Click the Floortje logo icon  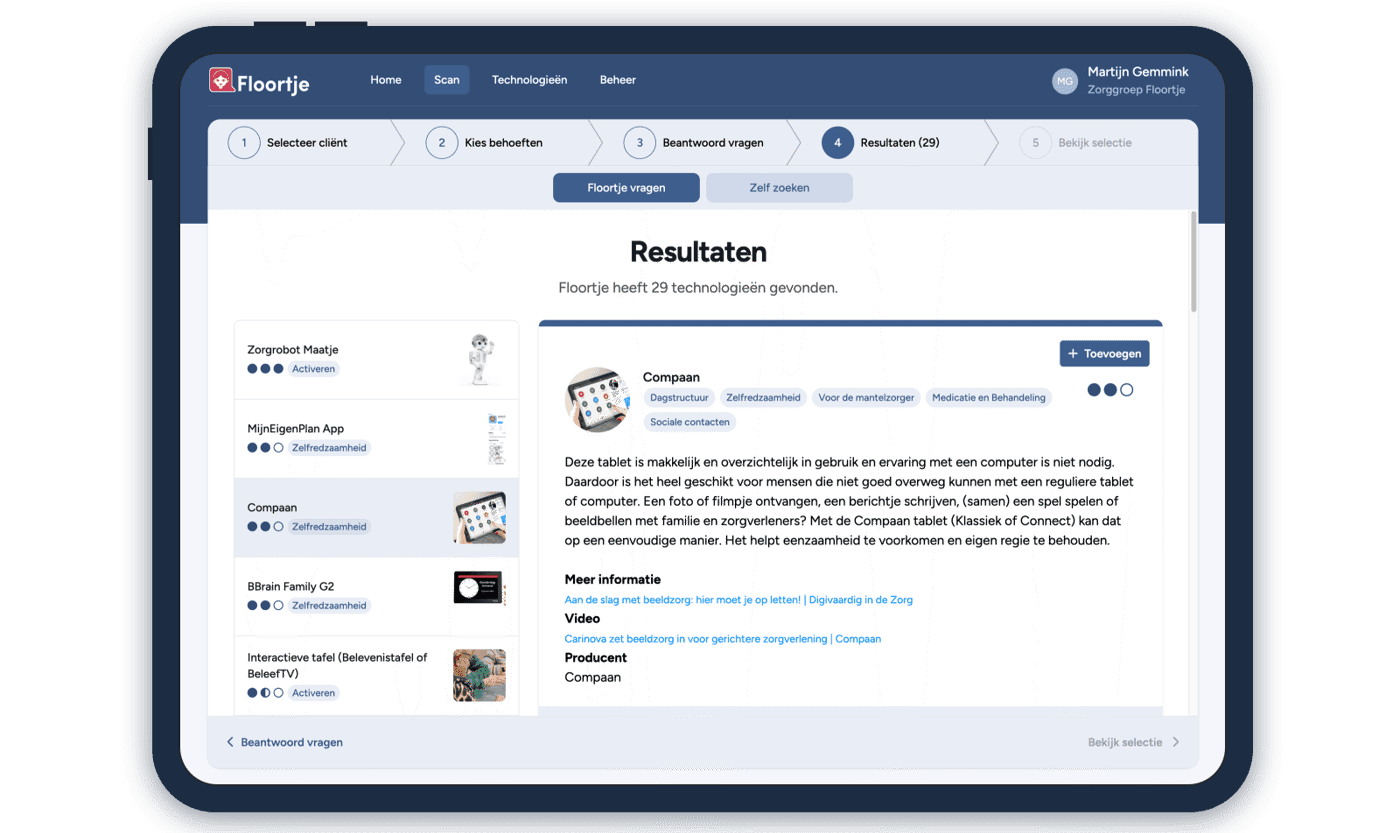221,80
